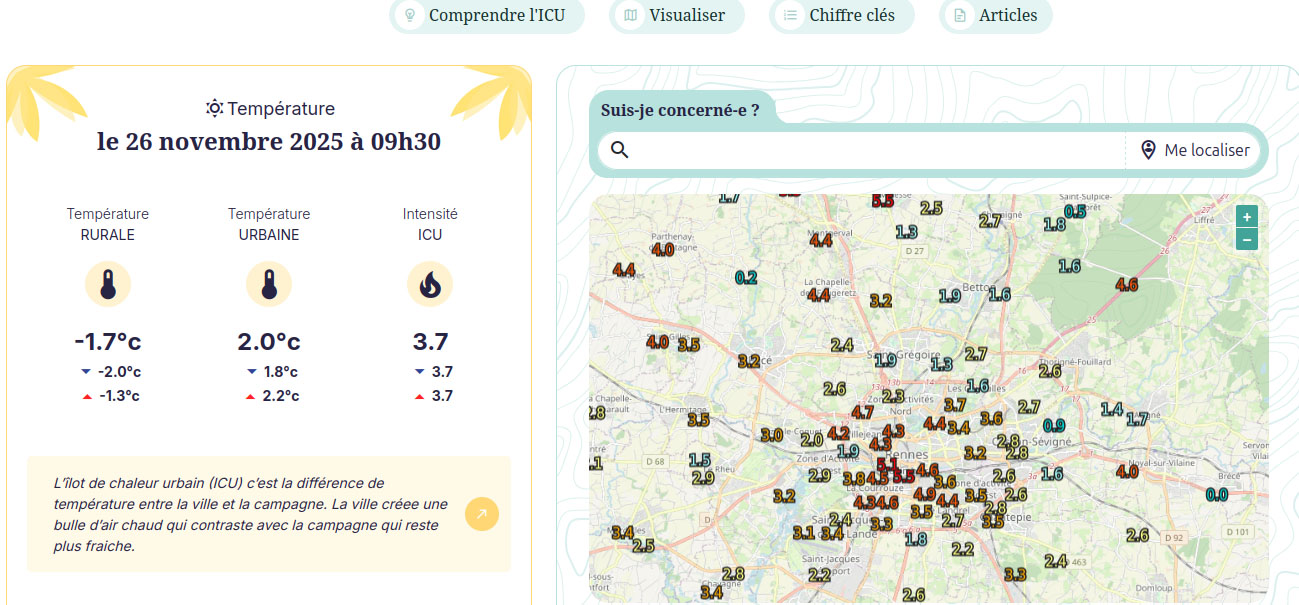This screenshot has width=1299, height=605.
Task: Click the location pin icon
Action: click(1148, 150)
